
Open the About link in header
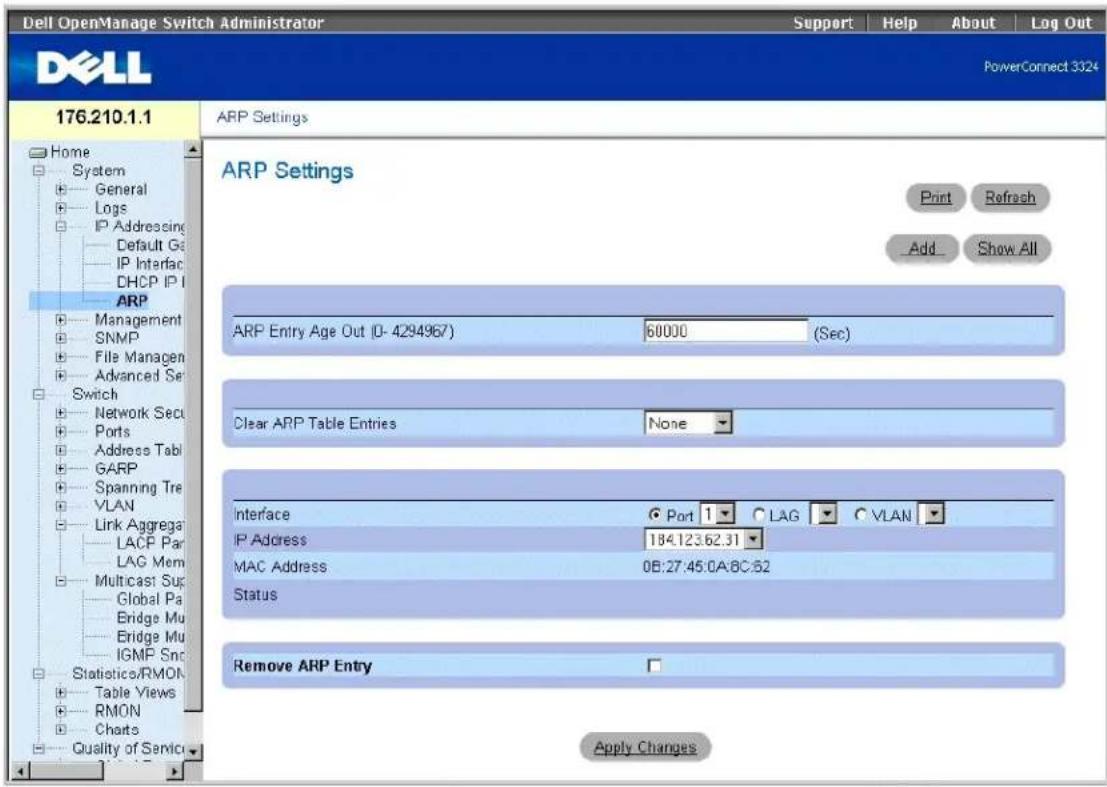[x=973, y=23]
